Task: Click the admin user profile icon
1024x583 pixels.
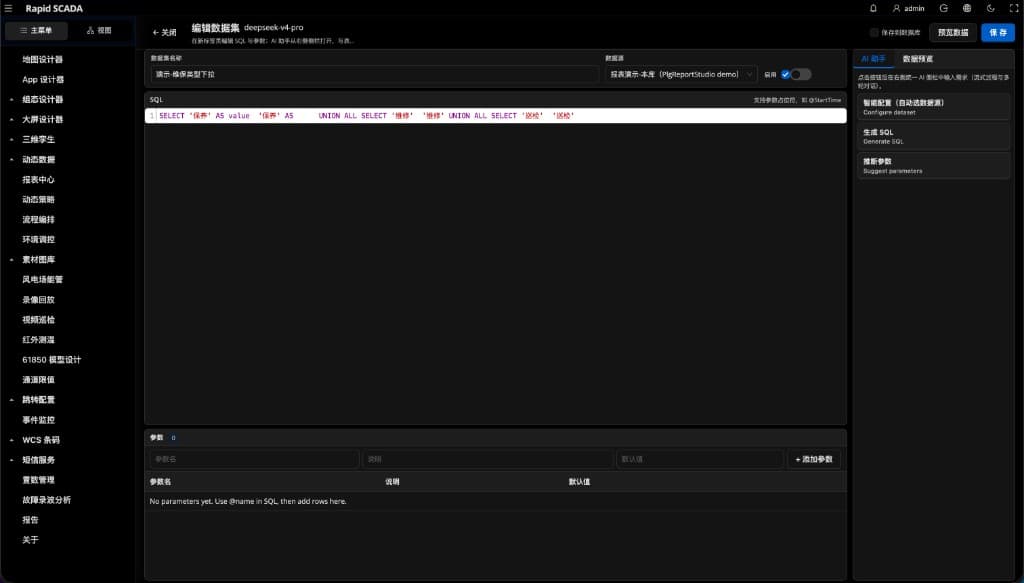Action: [897, 8]
